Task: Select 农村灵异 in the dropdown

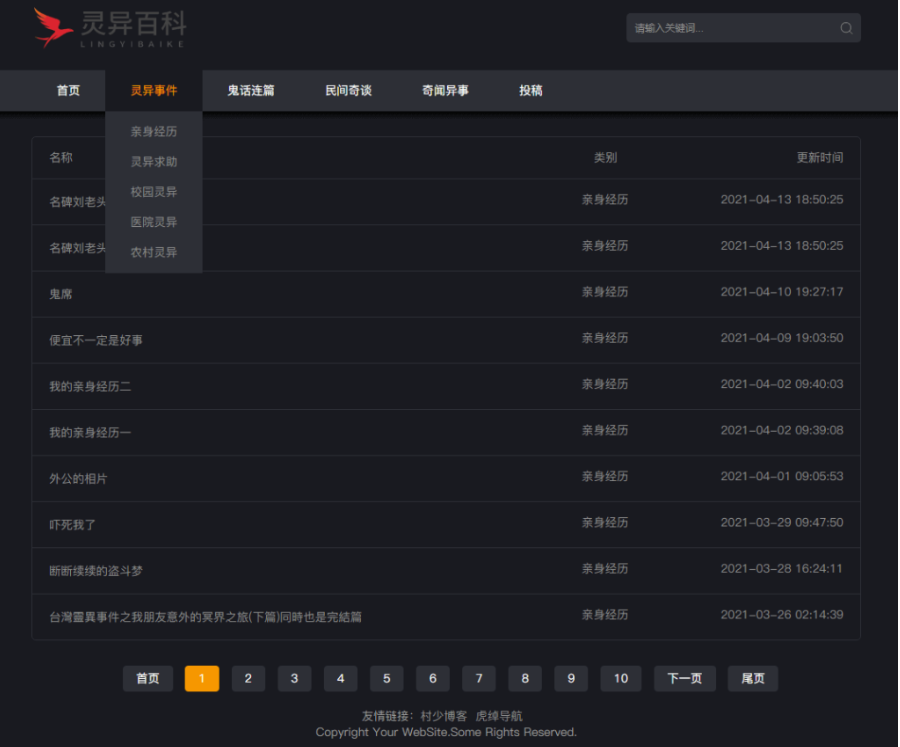Action: (154, 252)
